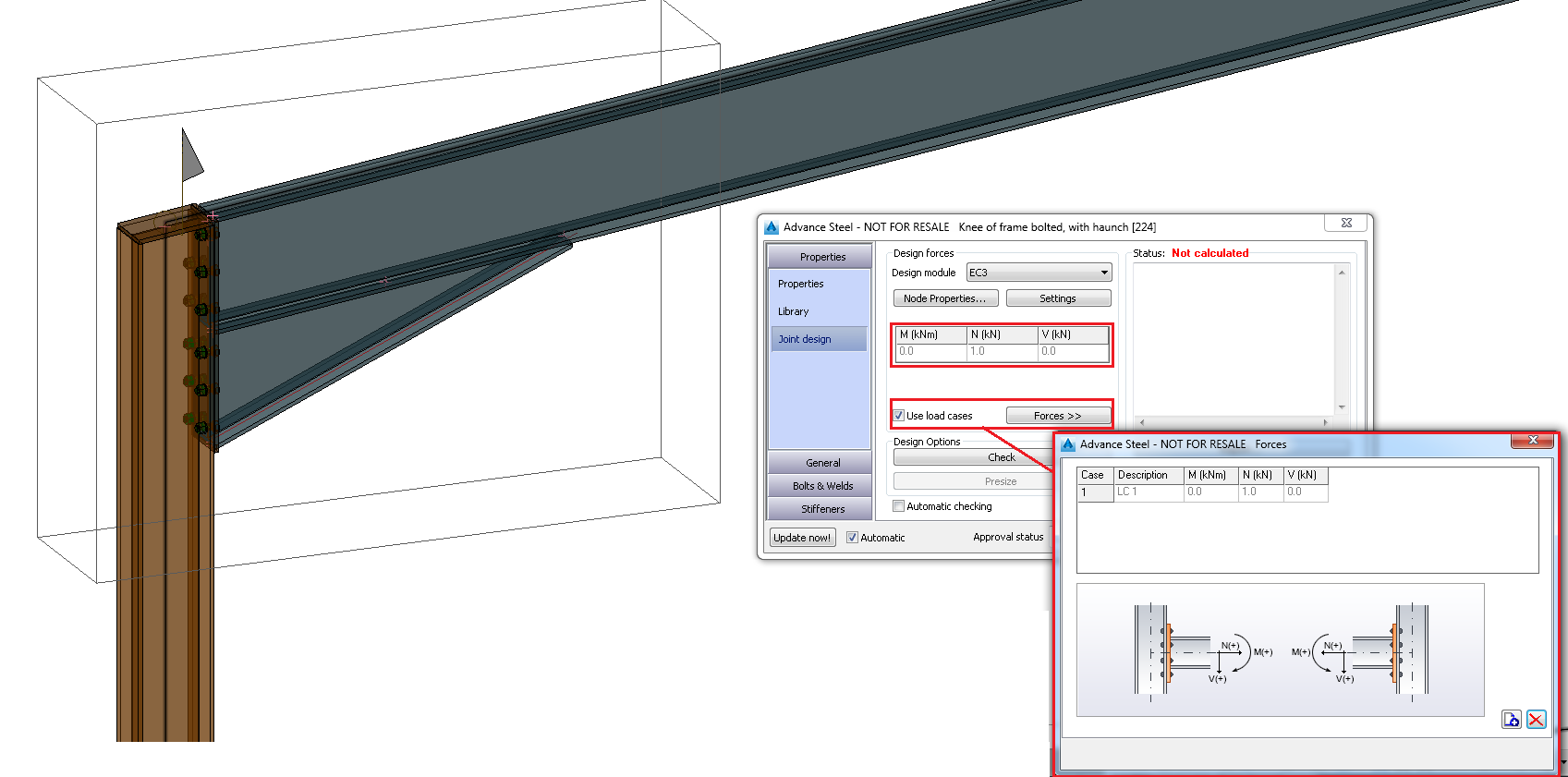
Task: Open the Forces >> dialog
Action: click(1058, 416)
